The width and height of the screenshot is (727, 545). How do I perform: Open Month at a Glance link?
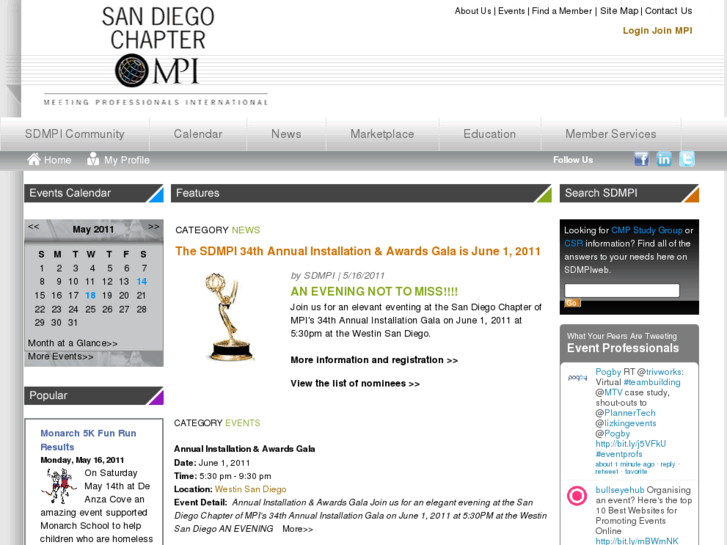[x=72, y=343]
